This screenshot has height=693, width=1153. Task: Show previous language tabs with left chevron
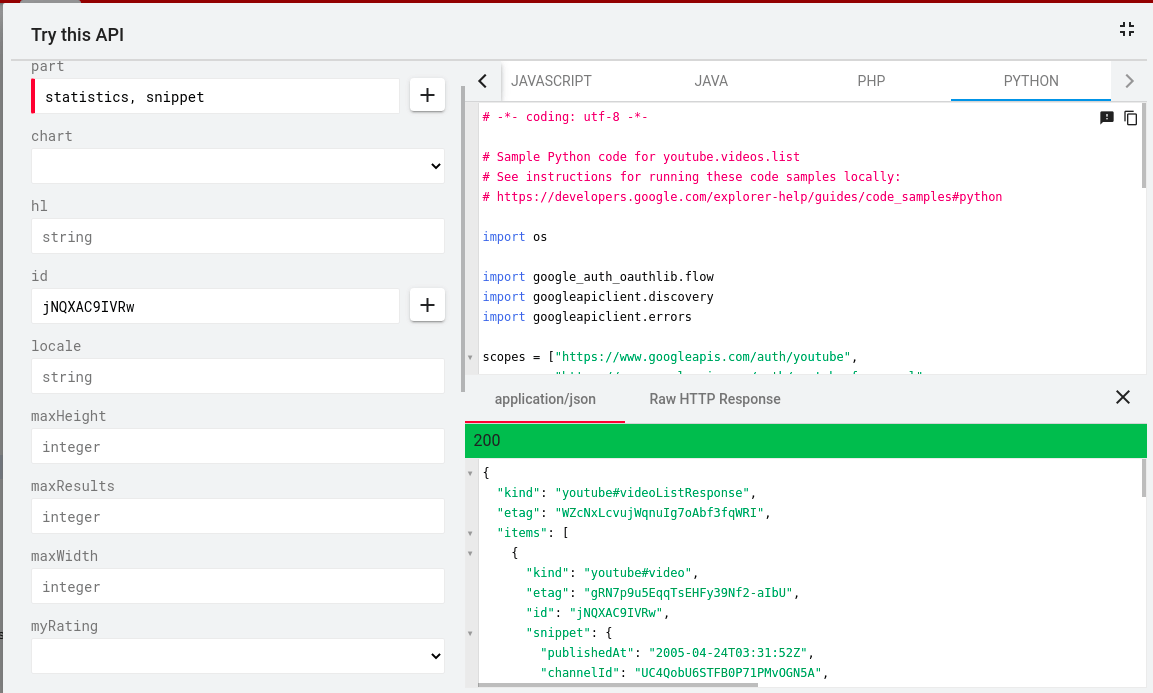click(482, 81)
